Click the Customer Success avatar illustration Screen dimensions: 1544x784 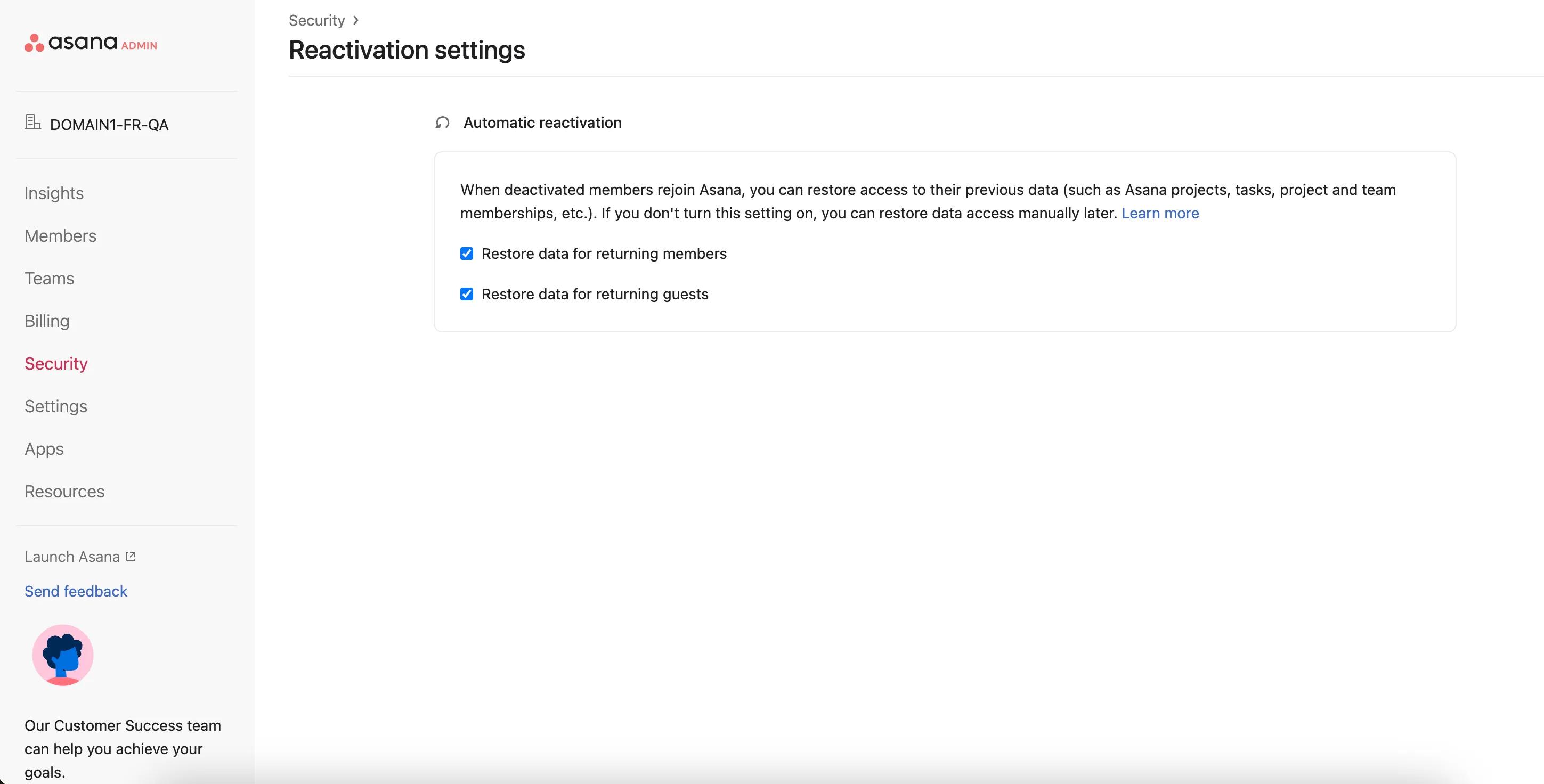click(63, 655)
